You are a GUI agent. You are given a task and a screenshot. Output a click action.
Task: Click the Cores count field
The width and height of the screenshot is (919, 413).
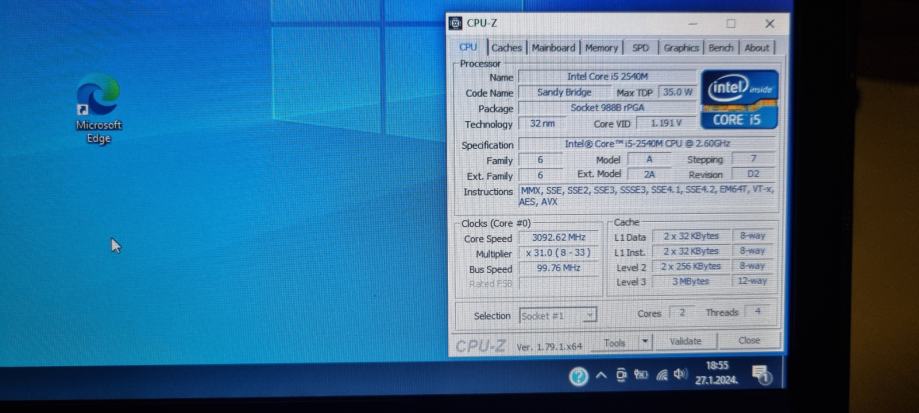tap(682, 313)
